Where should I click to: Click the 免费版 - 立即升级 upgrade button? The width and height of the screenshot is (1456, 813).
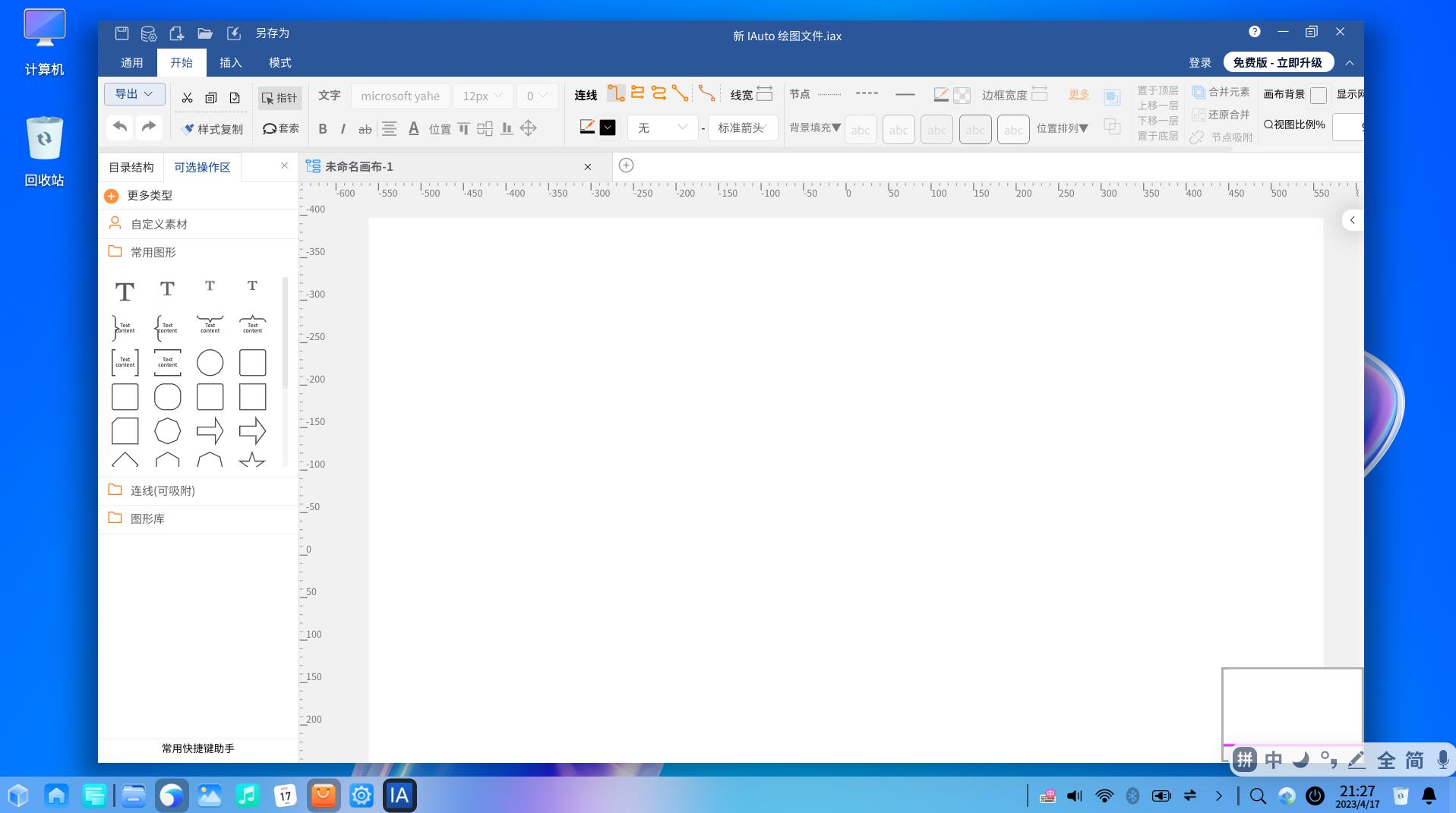(1278, 62)
